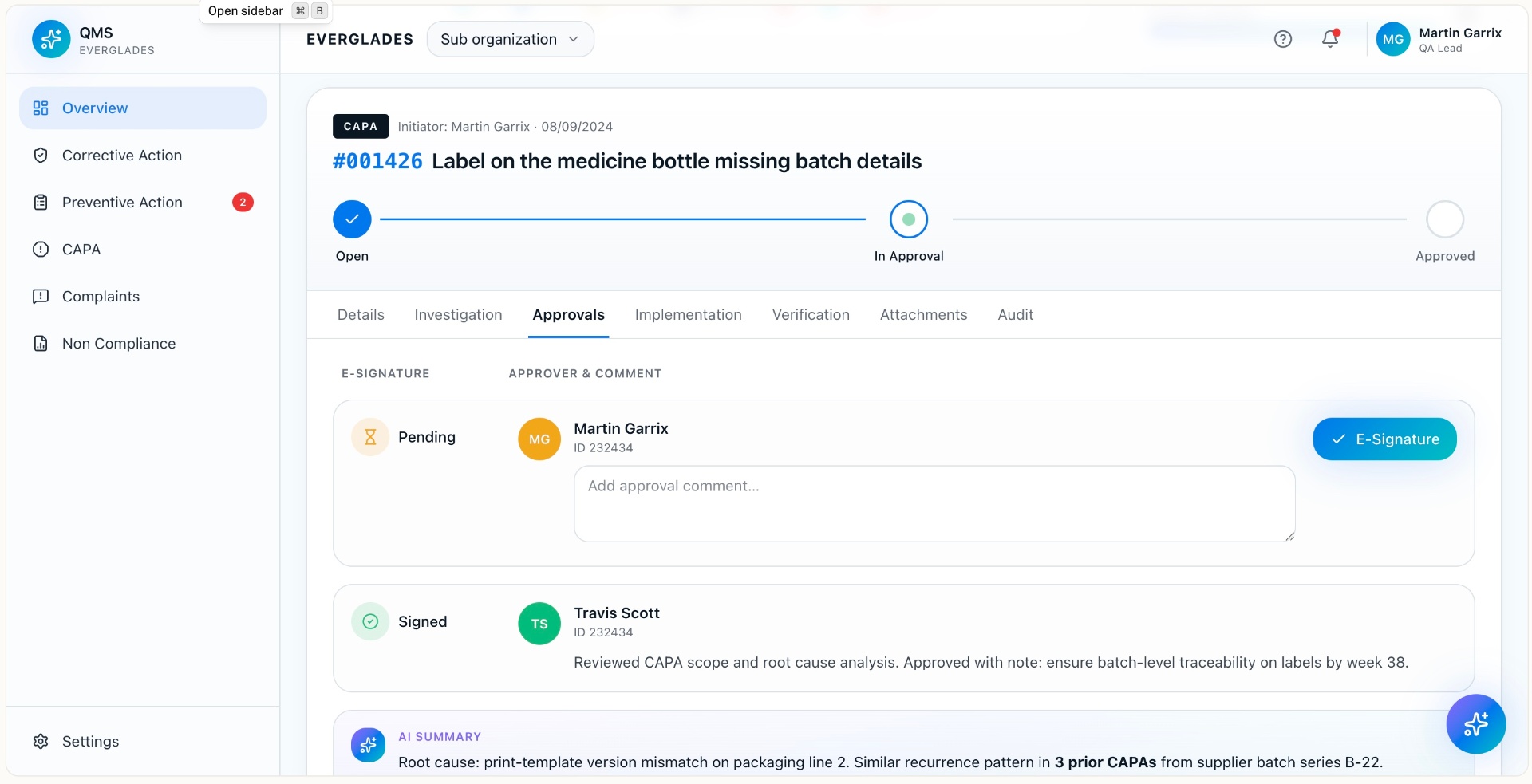Viewport: 1532px width, 784px height.
Task: Click the EVERGLADES organization title
Action: [360, 40]
